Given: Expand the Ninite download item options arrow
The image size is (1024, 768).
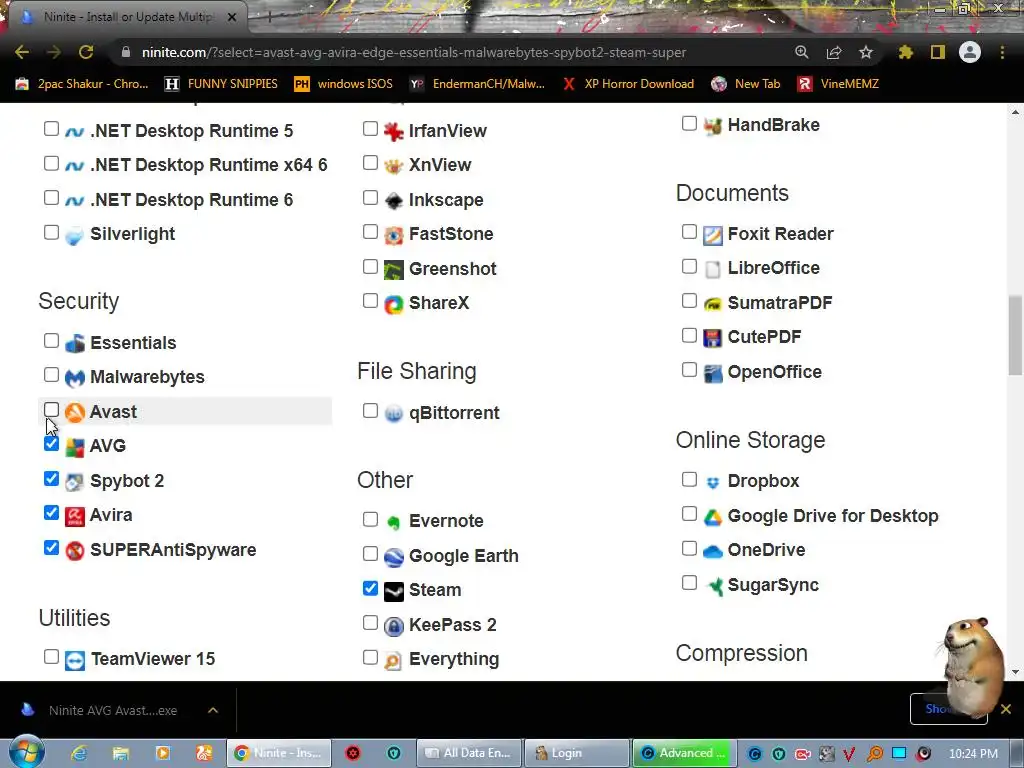Looking at the screenshot, I should (x=213, y=710).
